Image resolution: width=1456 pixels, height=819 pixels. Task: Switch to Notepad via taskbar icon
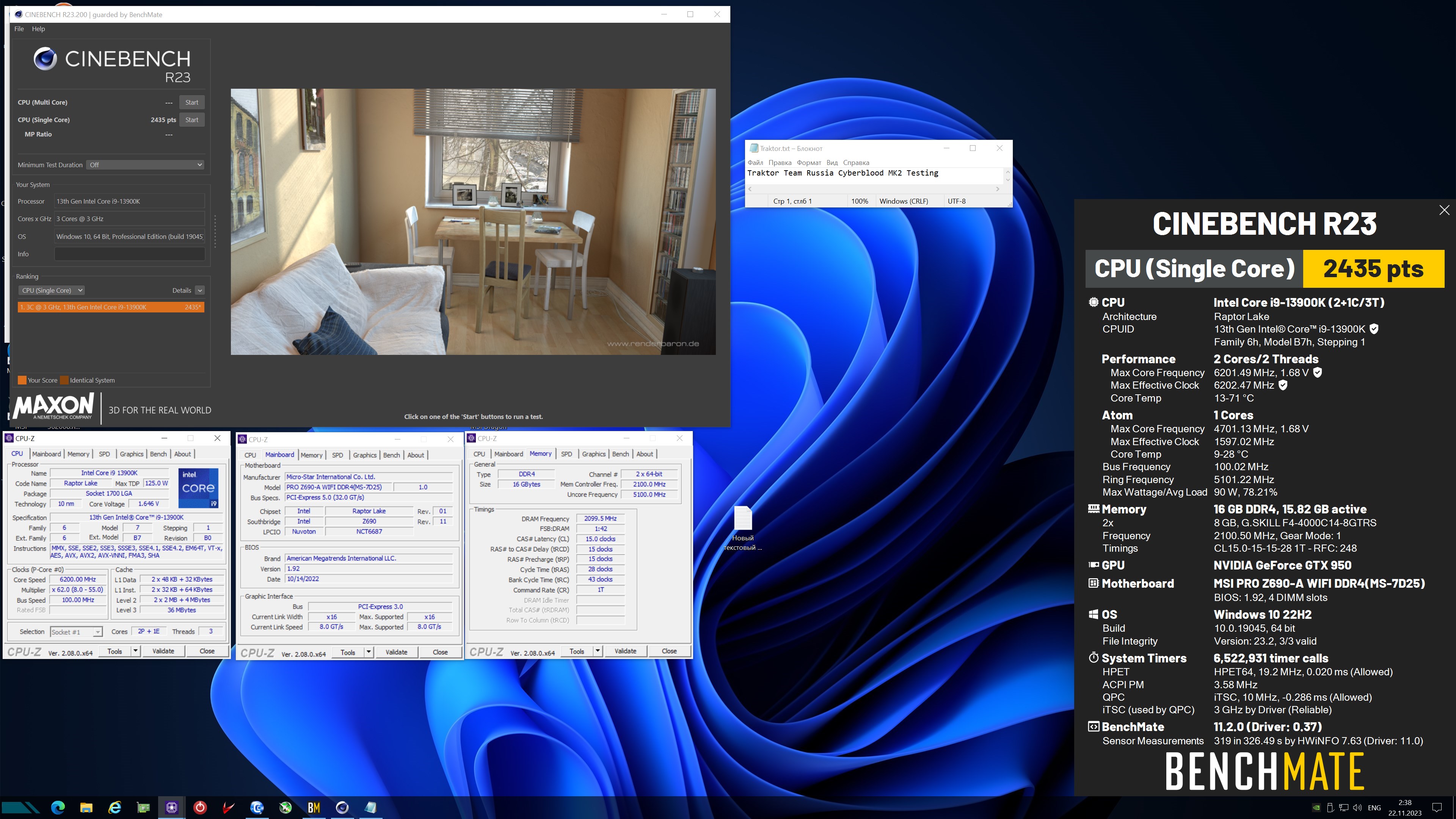[x=371, y=807]
